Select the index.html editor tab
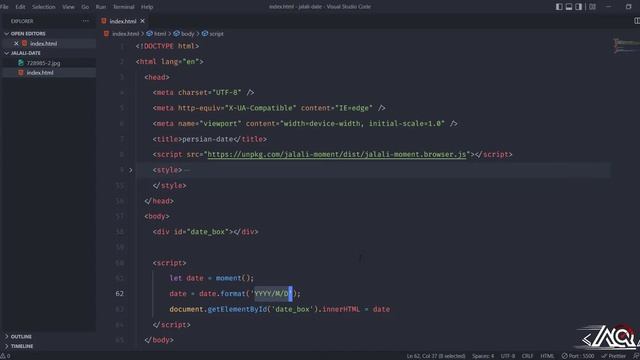 (123, 21)
